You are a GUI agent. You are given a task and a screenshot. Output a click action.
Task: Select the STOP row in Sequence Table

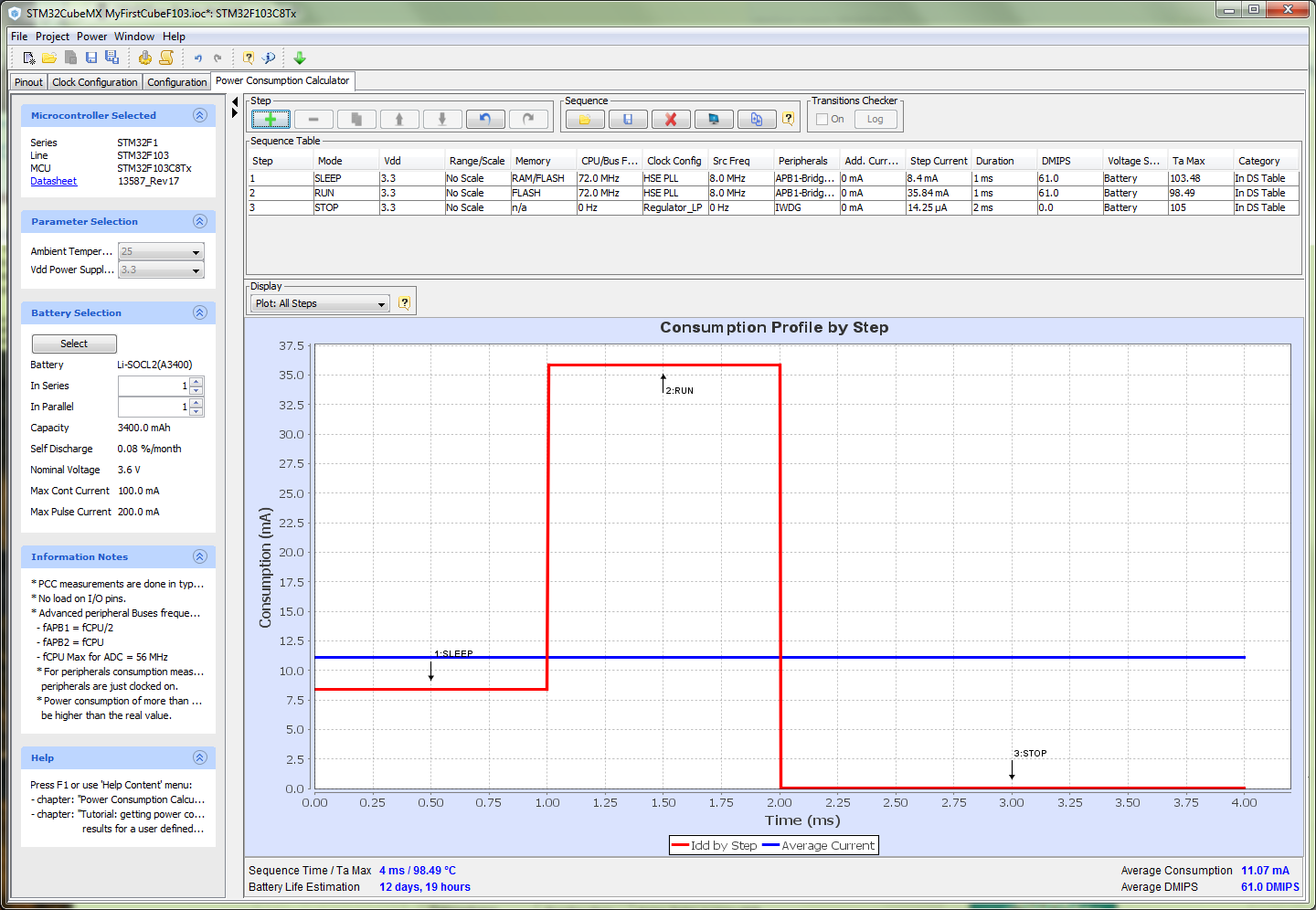(x=773, y=207)
